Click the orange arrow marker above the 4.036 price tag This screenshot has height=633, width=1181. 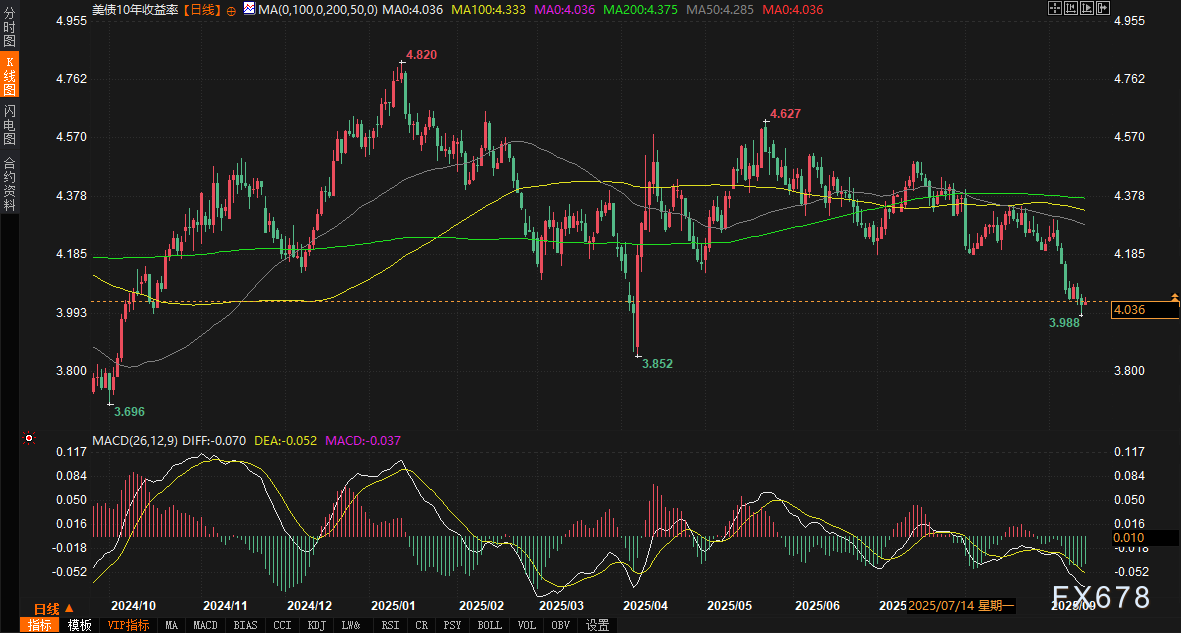coord(1174,297)
